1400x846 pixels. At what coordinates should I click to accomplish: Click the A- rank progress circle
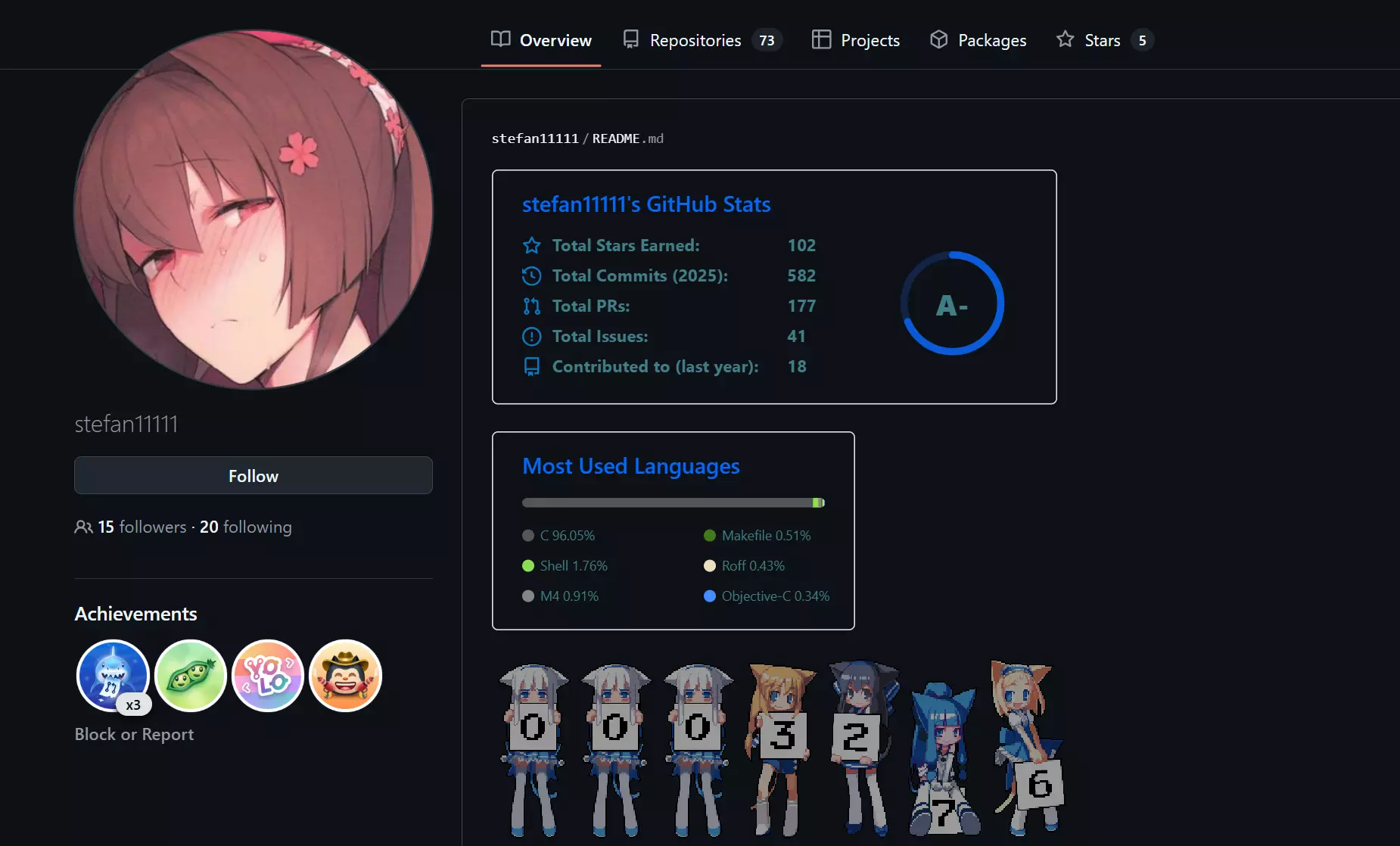(952, 303)
